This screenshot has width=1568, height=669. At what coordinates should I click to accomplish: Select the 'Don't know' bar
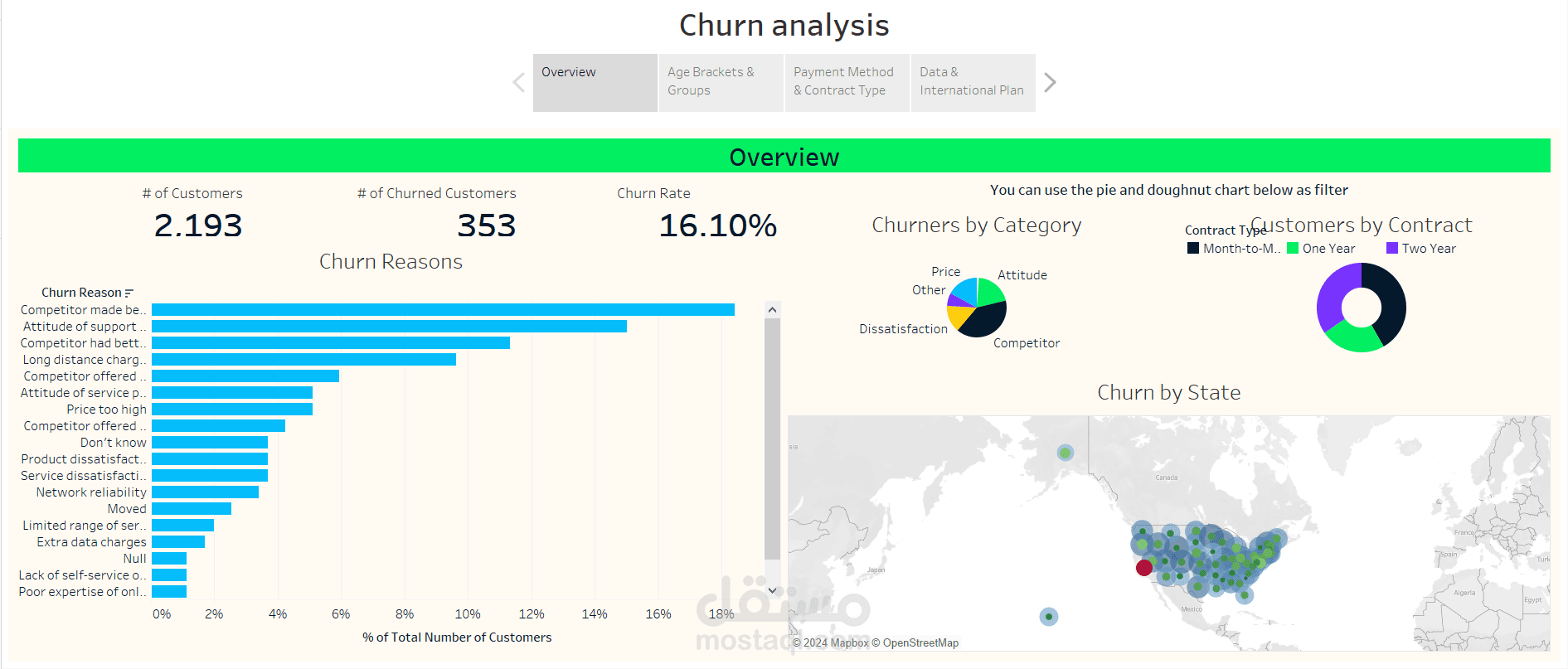tap(210, 442)
